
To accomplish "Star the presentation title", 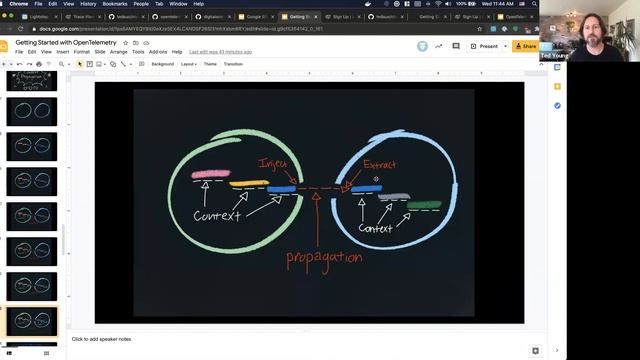I will point(125,43).
